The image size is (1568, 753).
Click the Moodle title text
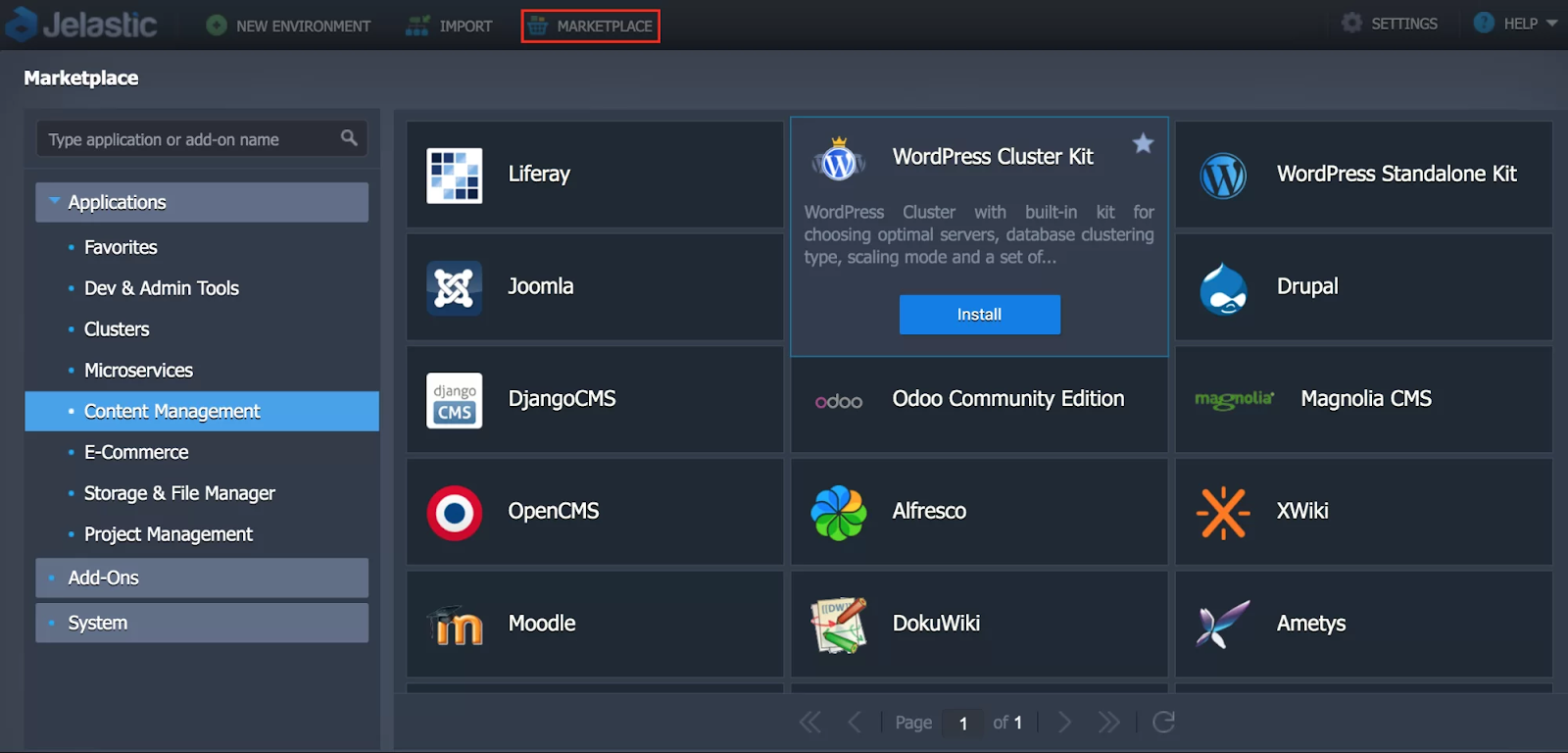[542, 624]
